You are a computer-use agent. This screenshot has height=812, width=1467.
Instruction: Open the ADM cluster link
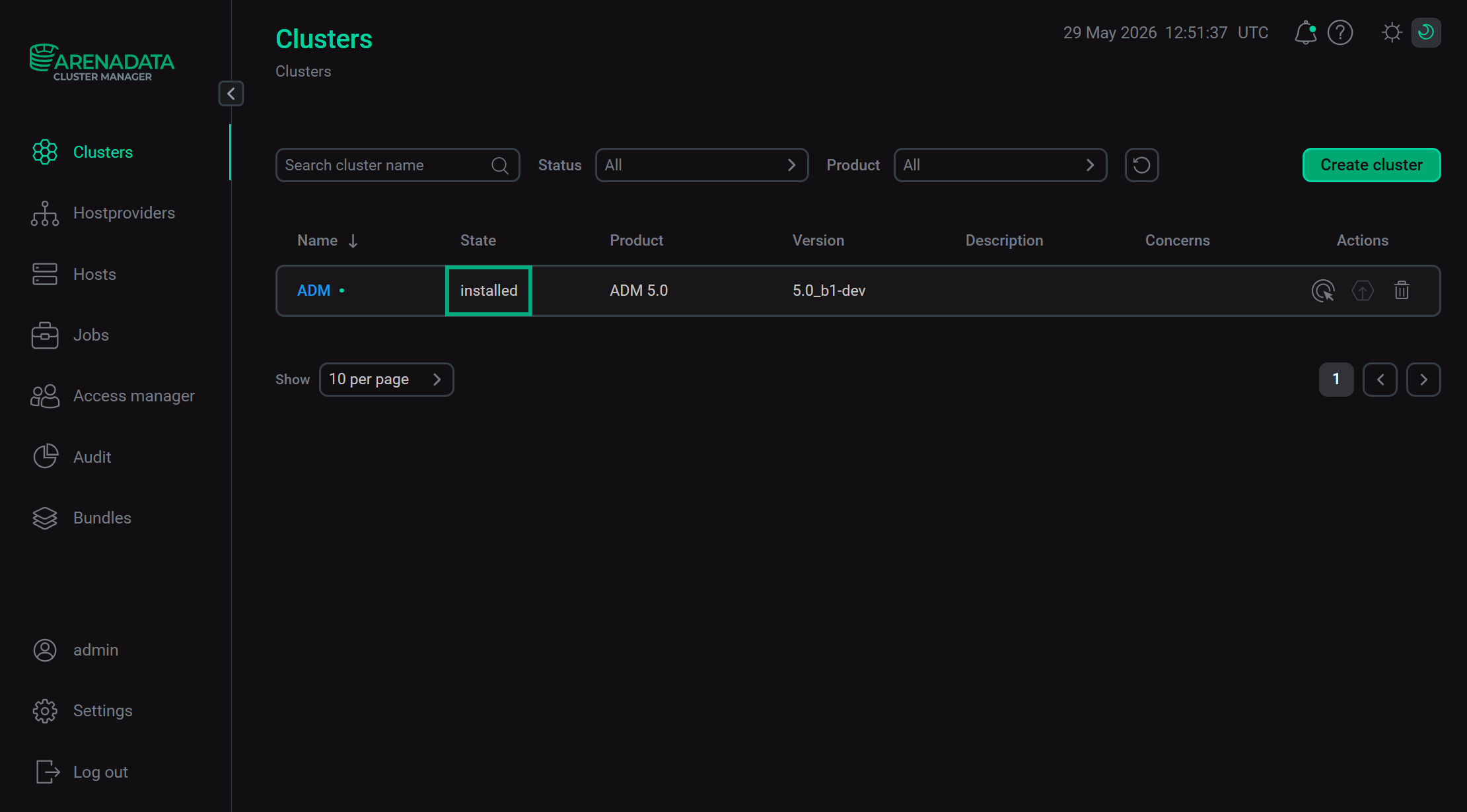314,290
